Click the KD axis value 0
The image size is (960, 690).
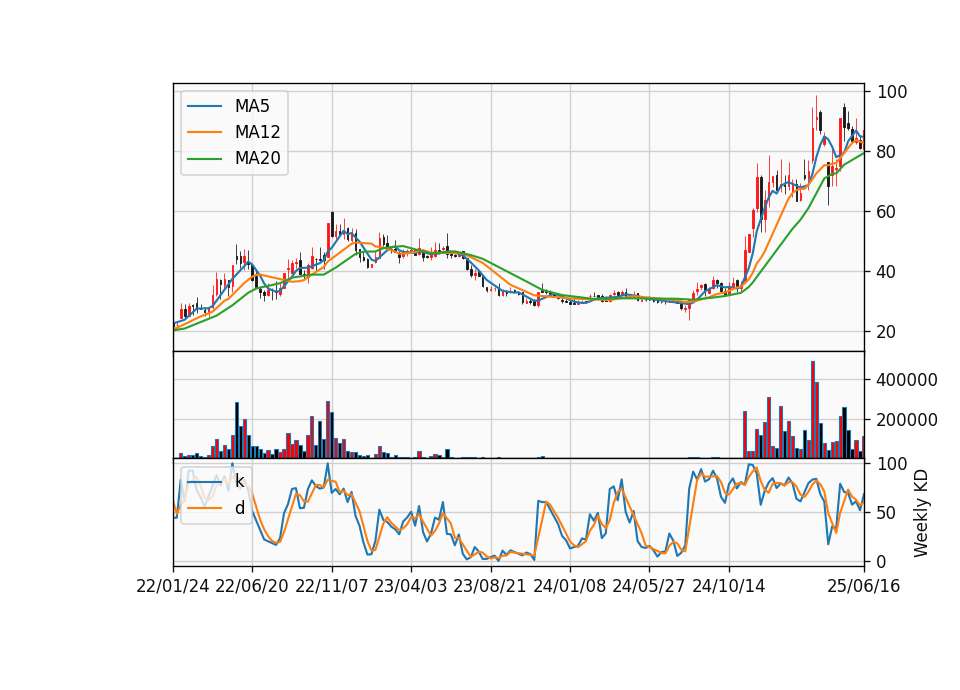(x=882, y=561)
